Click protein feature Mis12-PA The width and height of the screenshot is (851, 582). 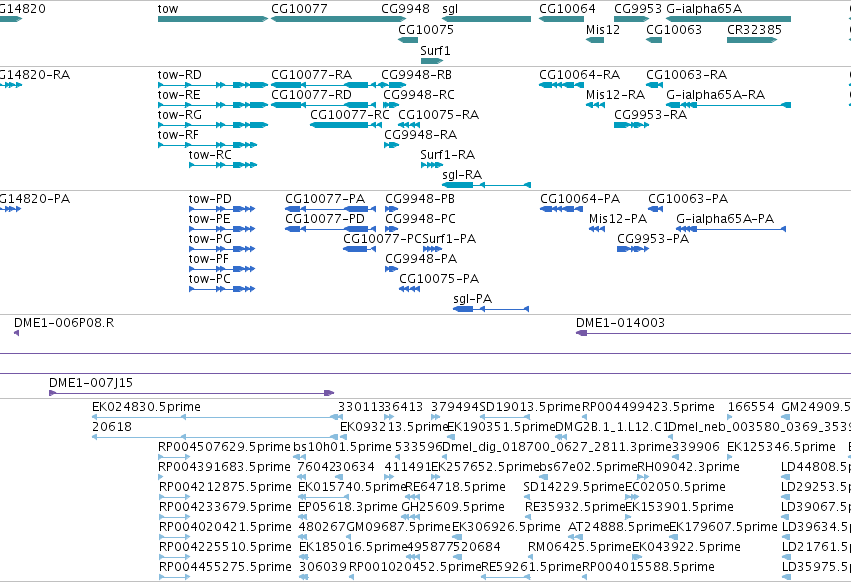pos(597,229)
